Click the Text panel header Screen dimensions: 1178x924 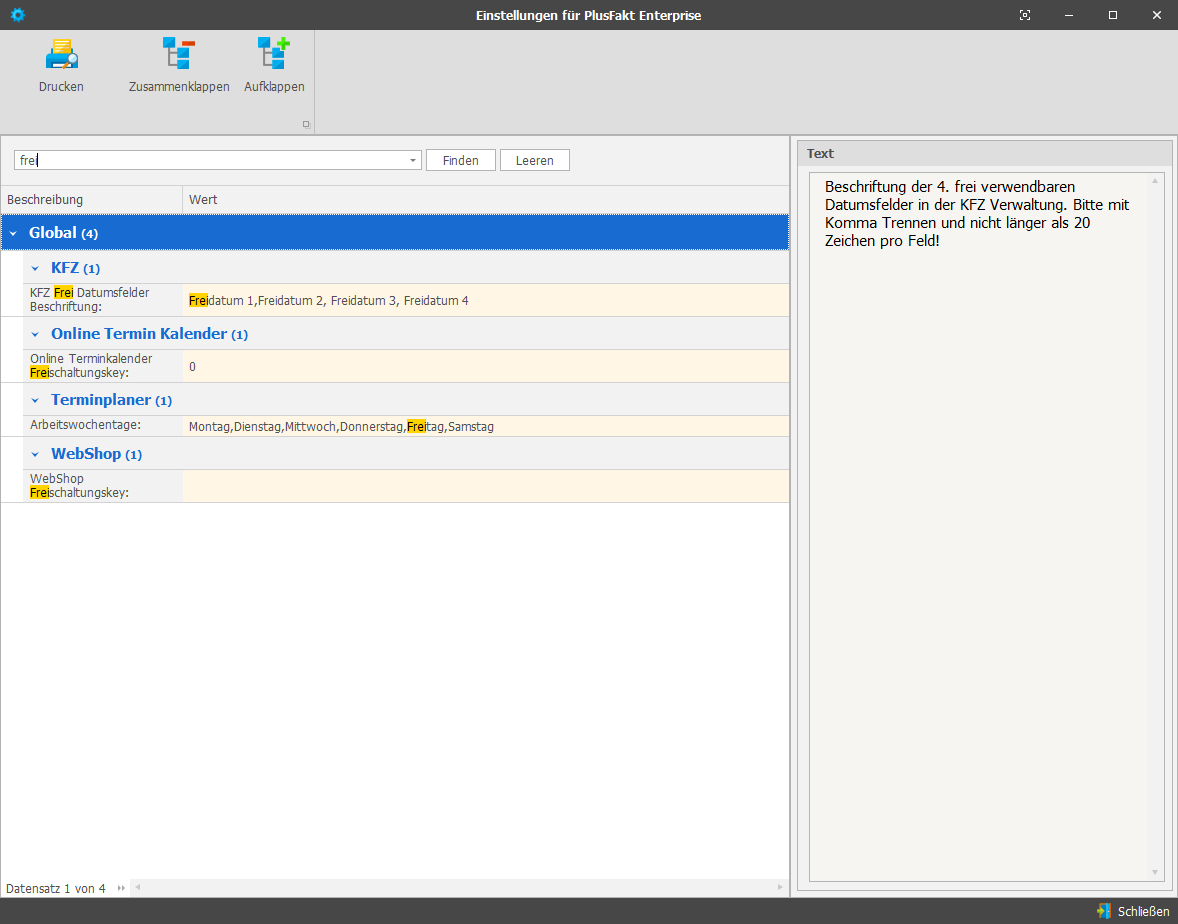click(984, 153)
